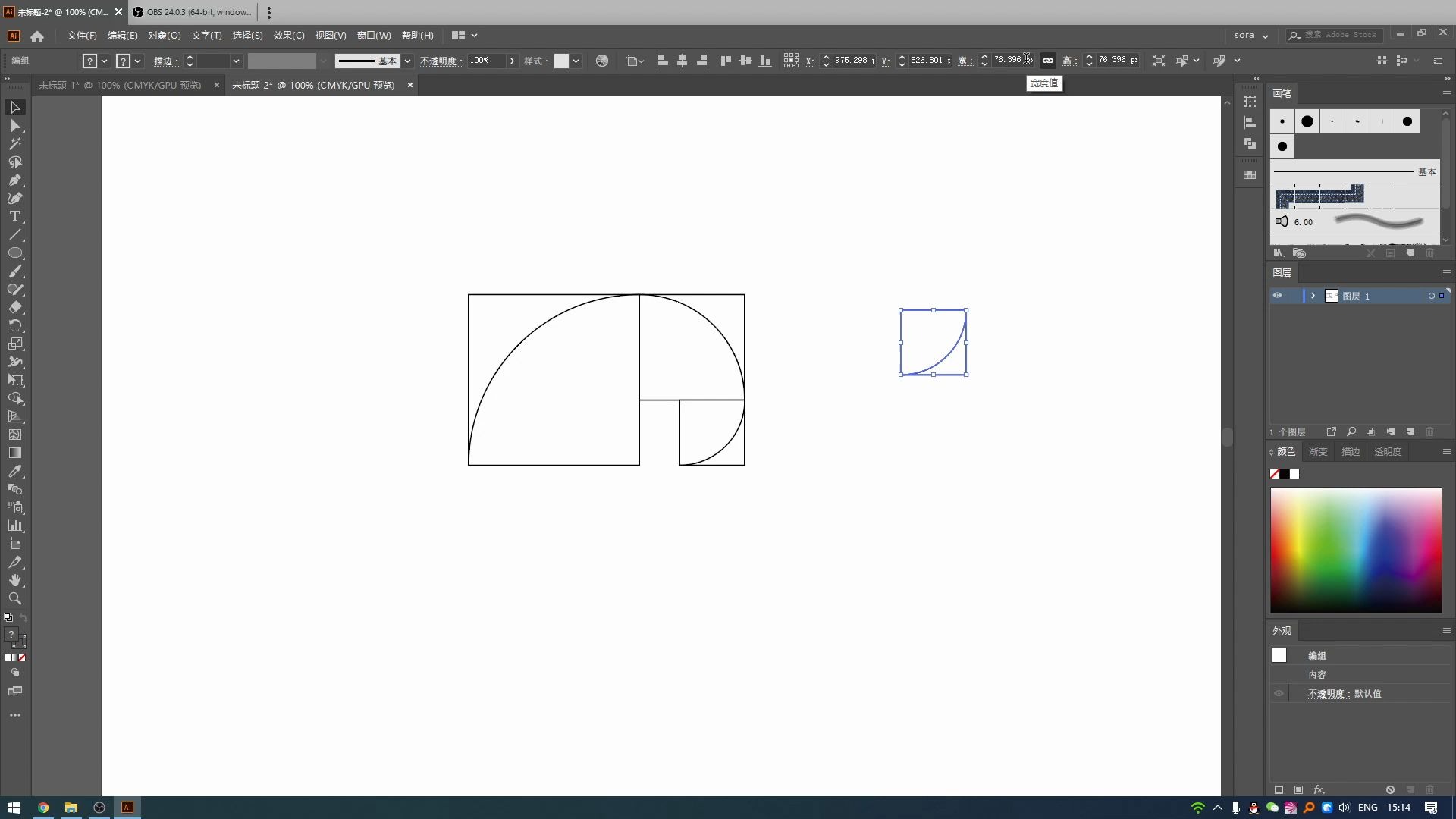Select the Lasso tool

click(15, 162)
